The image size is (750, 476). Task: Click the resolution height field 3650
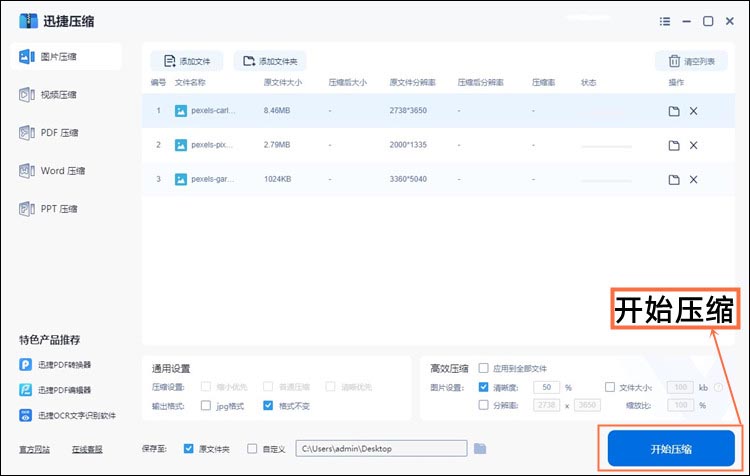587,405
